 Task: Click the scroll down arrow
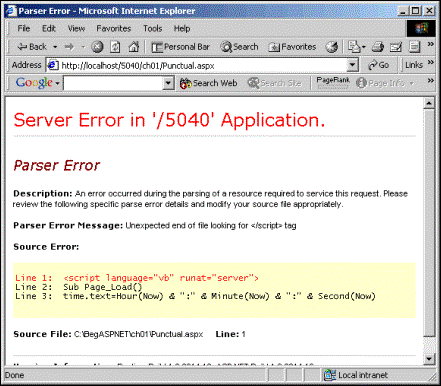pyautogui.click(x=429, y=359)
